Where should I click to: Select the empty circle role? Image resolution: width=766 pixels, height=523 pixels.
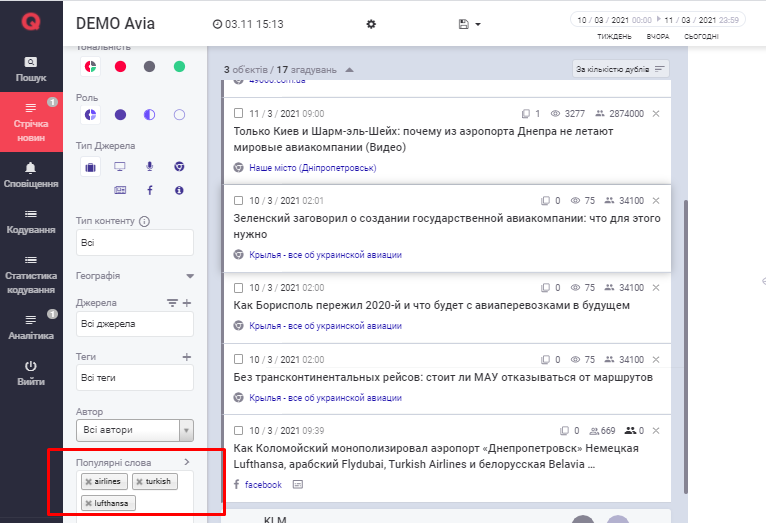tap(179, 115)
